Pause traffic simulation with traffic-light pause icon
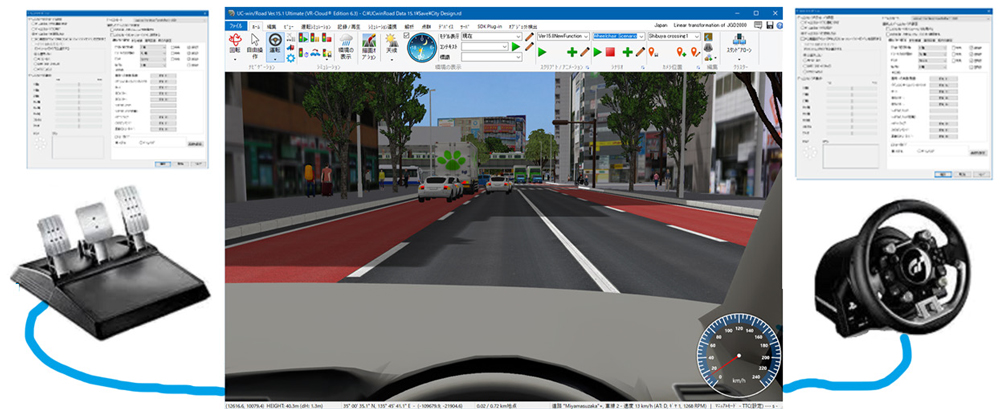The width and height of the screenshot is (1000, 409). tap(314, 38)
